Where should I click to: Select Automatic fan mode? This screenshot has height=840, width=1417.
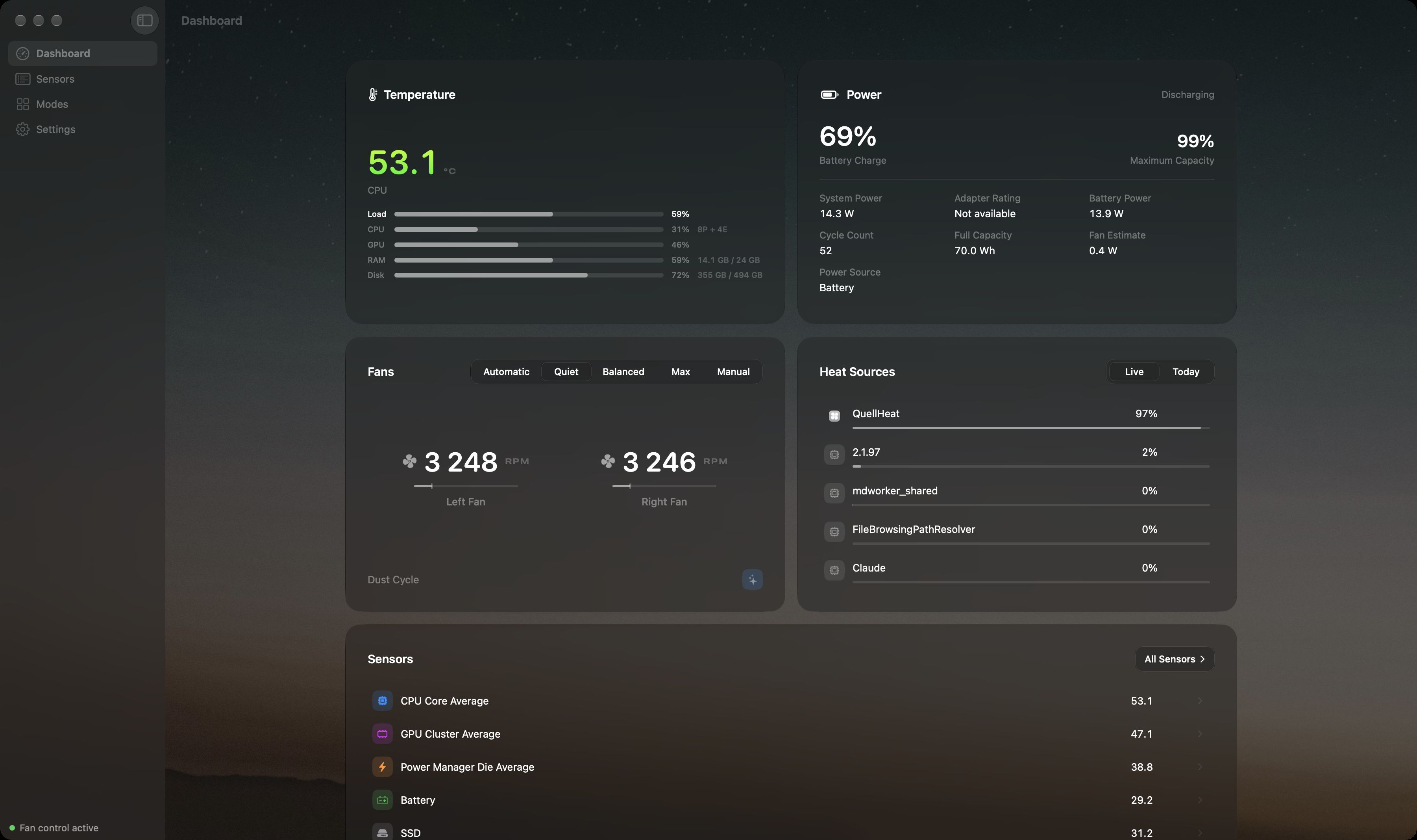[x=507, y=372]
